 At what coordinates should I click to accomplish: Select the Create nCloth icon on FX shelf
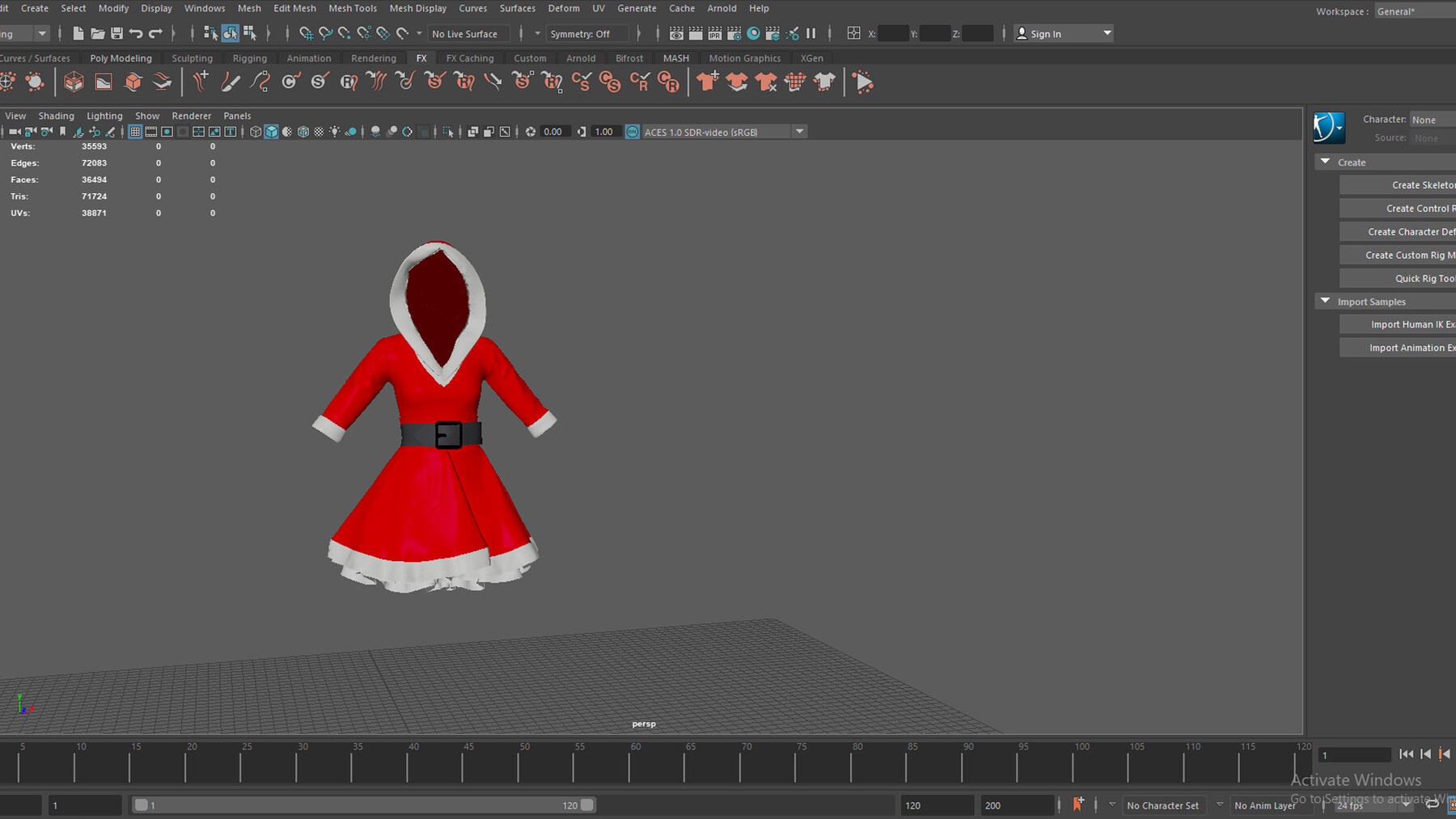[706, 81]
